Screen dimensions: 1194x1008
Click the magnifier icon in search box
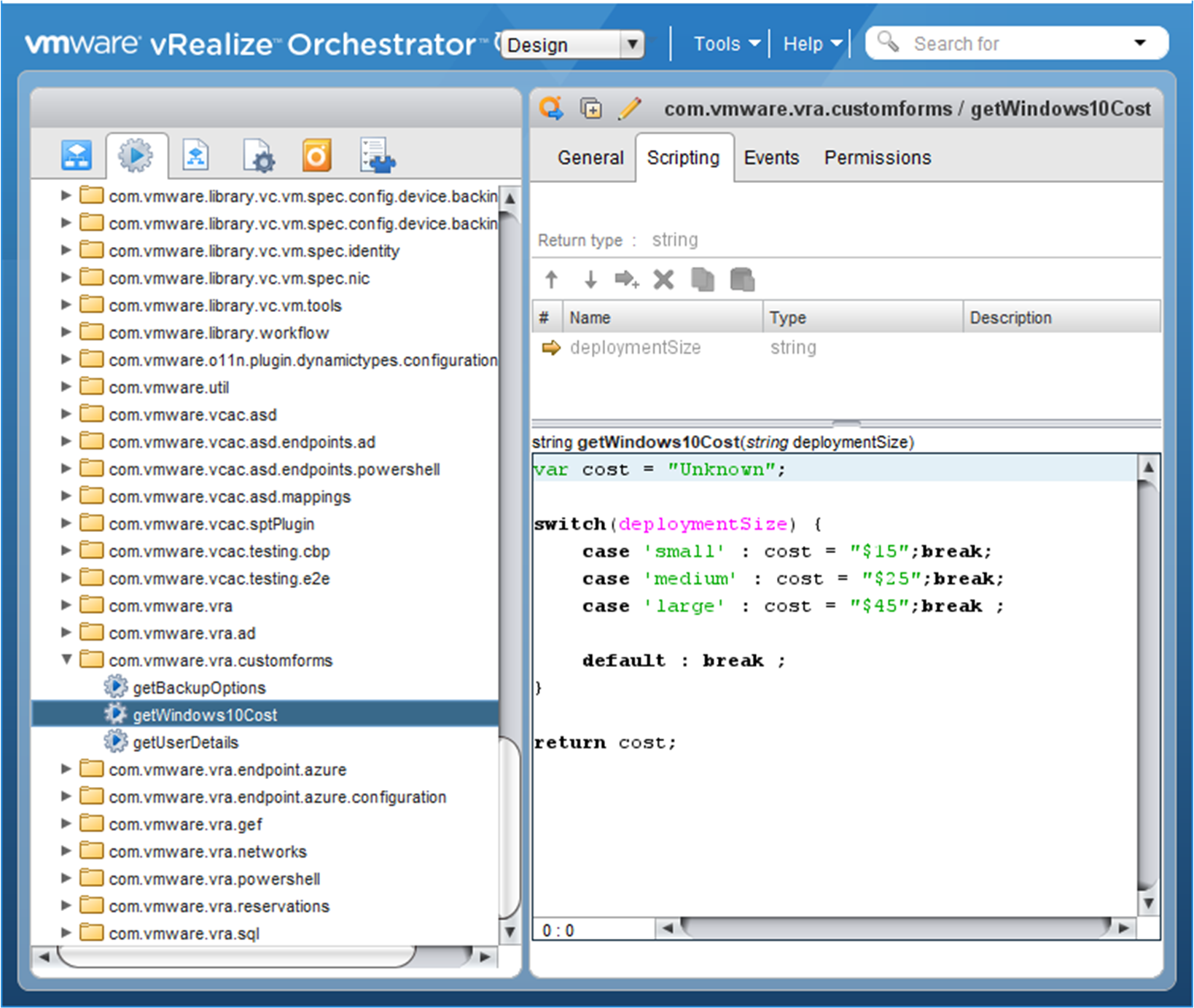(888, 42)
